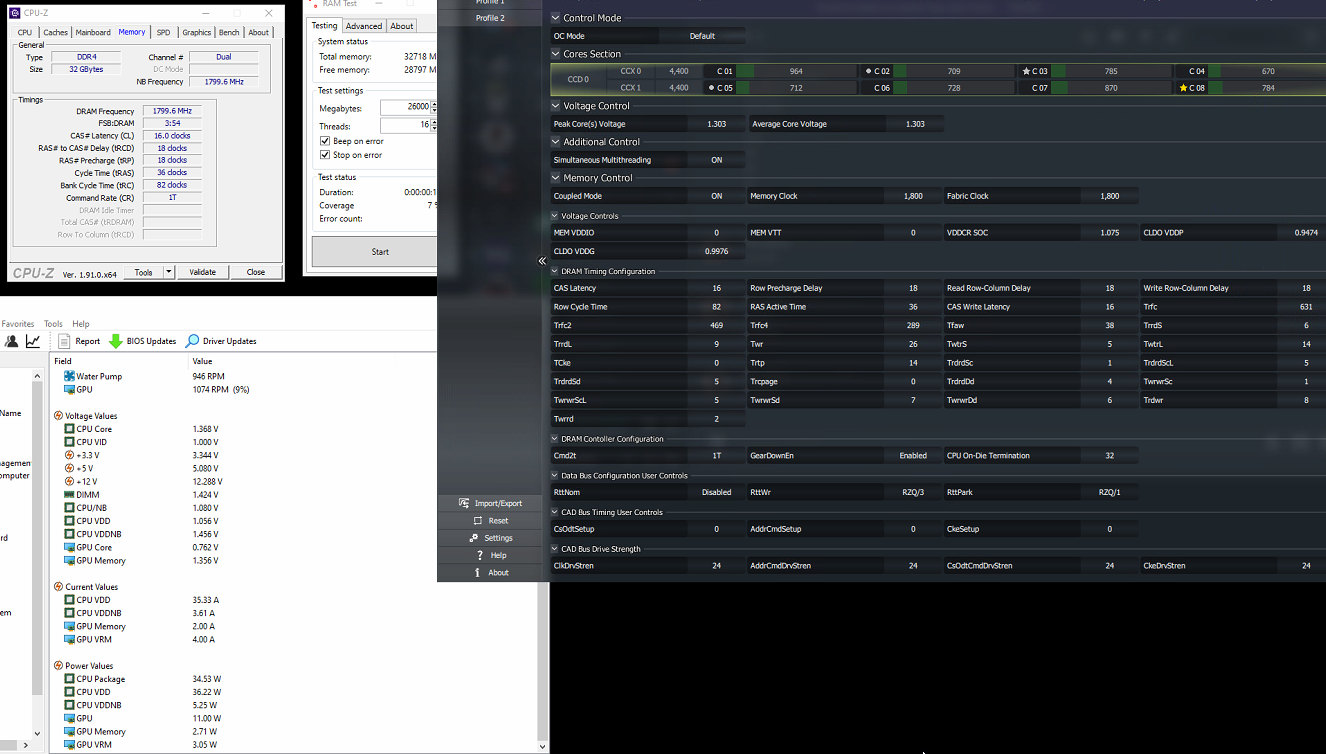Click the Reset icon in Ryzen Master sidebar

coord(478,521)
